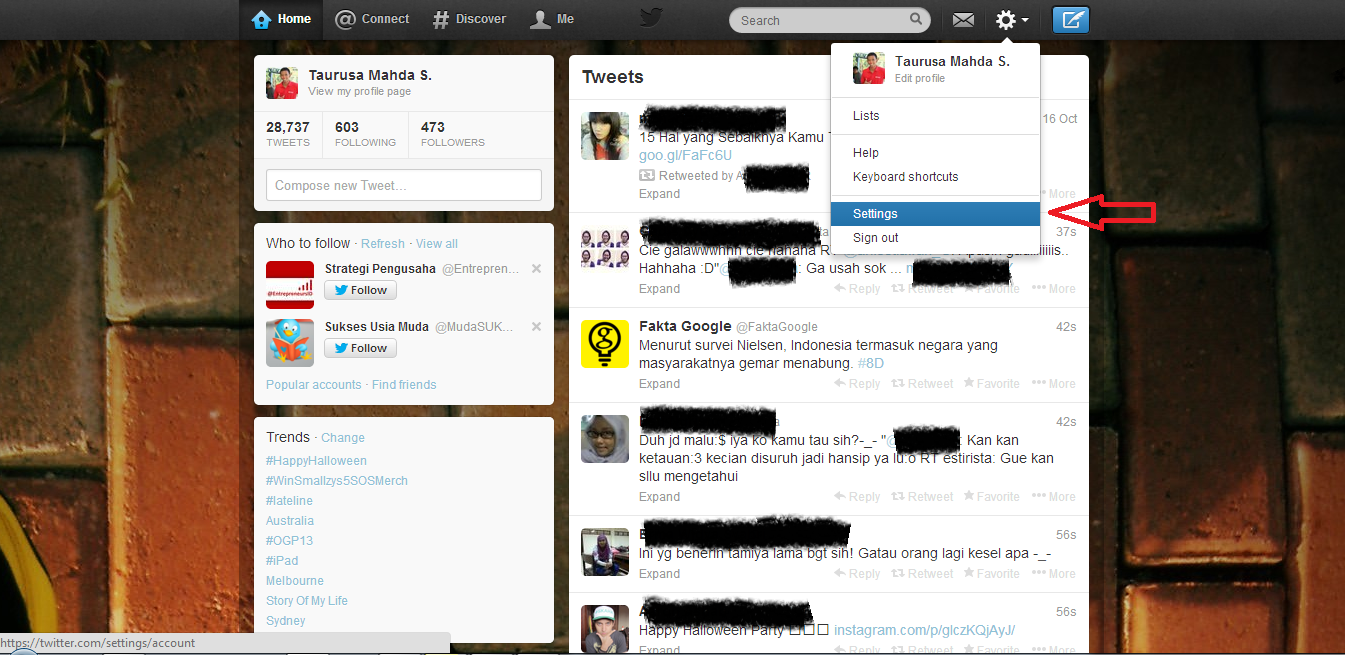Expand the Fakta Google tweet

(x=659, y=384)
